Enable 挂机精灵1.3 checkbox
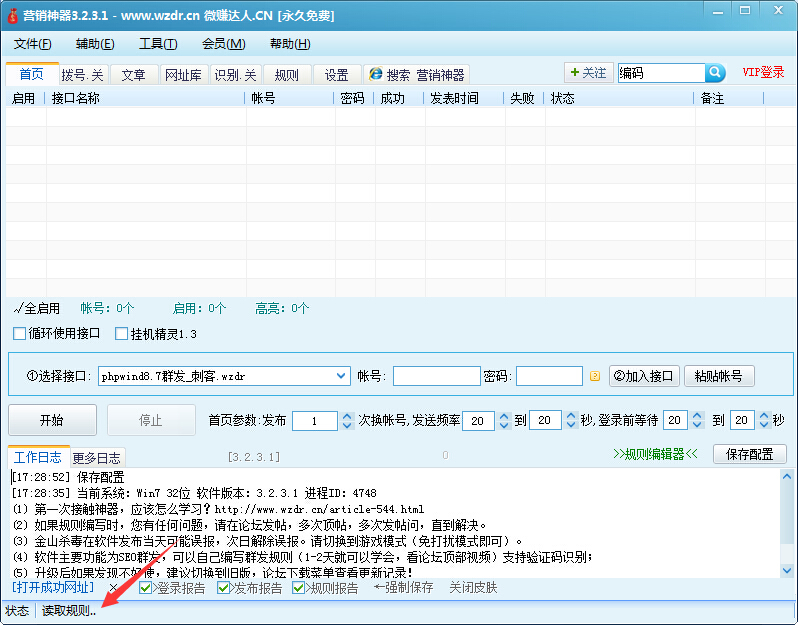Image resolution: width=798 pixels, height=625 pixels. 121,333
